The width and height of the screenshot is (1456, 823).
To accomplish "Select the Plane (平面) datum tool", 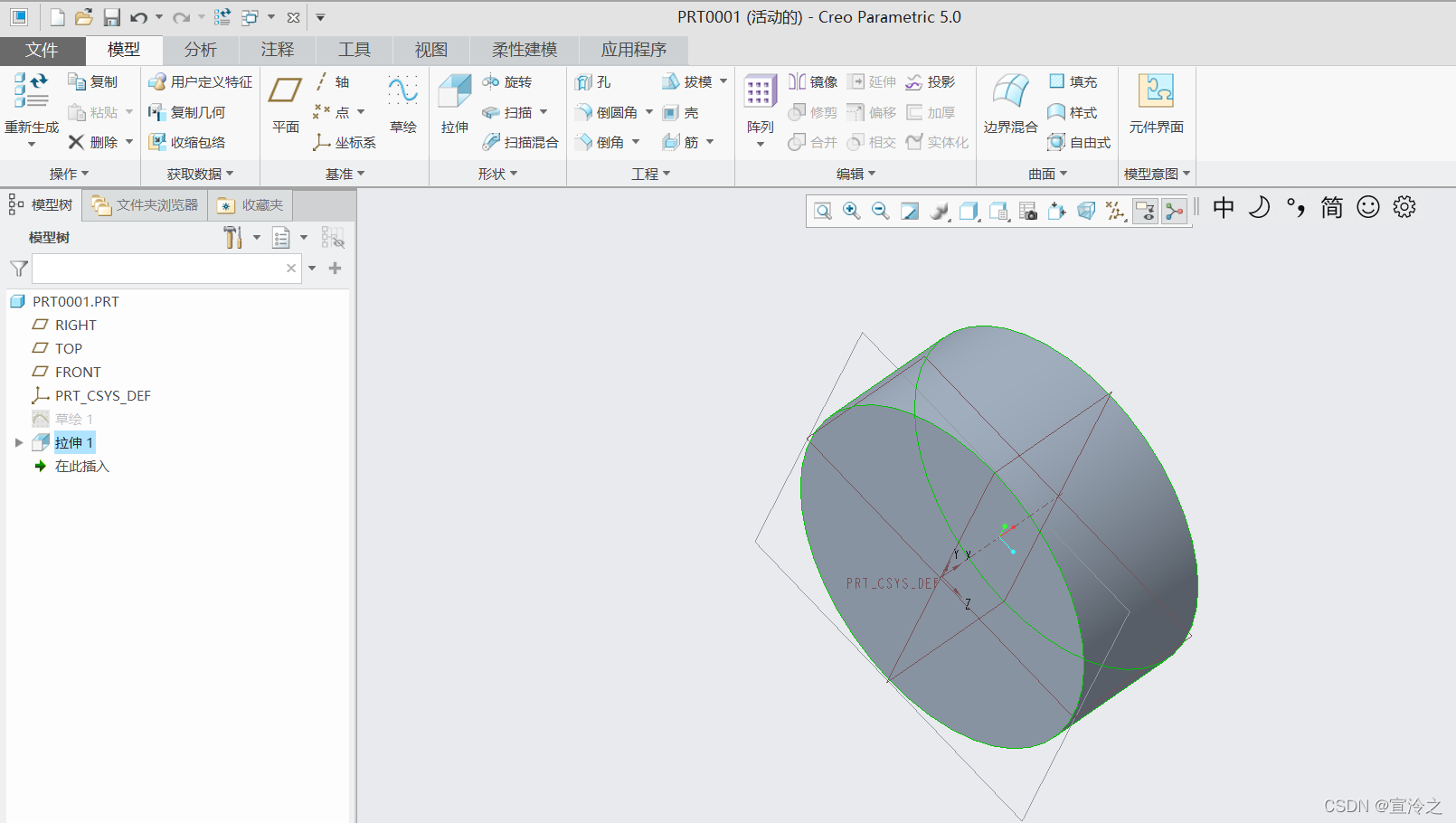I will (x=286, y=105).
